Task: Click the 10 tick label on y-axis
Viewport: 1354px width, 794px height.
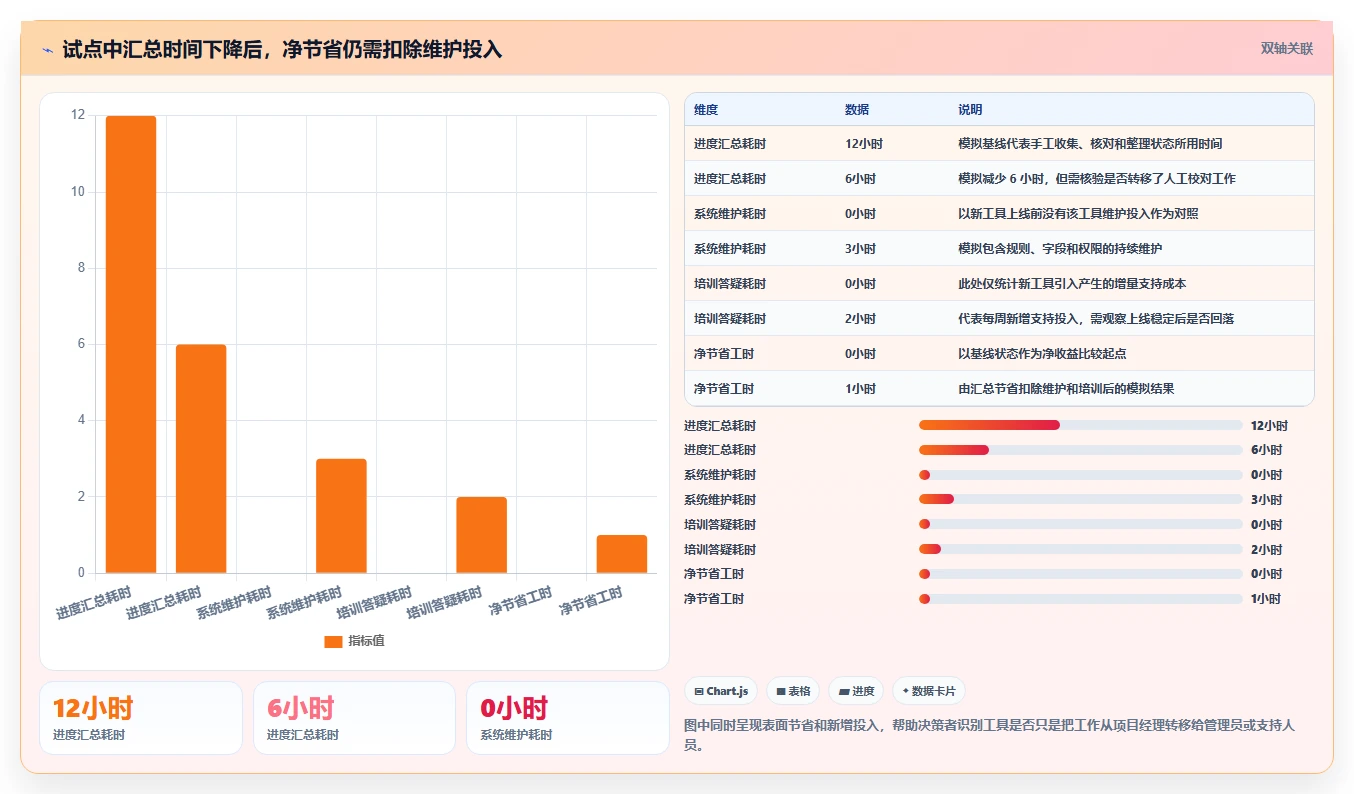Action: 78,192
